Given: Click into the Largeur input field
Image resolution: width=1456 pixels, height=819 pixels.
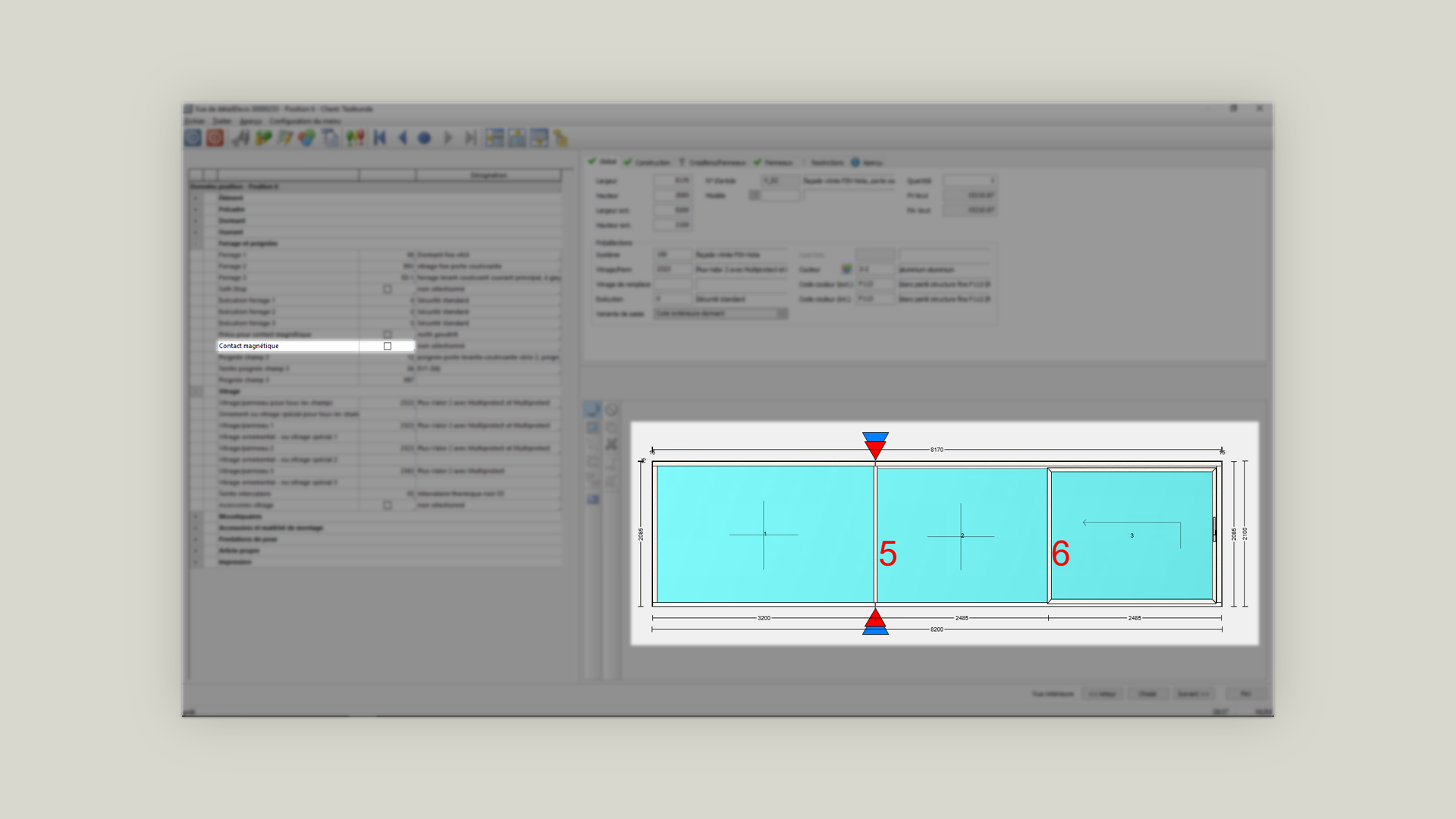Looking at the screenshot, I should pos(673,180).
